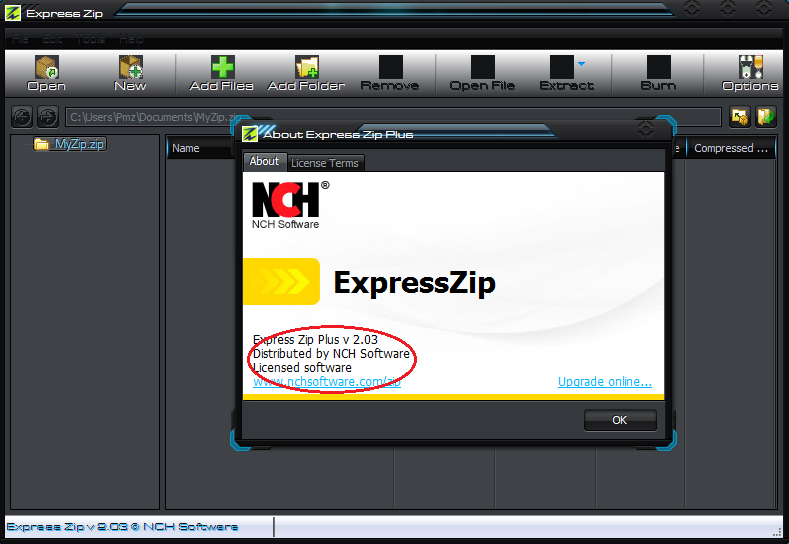Click the archive path address field
Viewport: 789px width, 544px height.
point(393,117)
